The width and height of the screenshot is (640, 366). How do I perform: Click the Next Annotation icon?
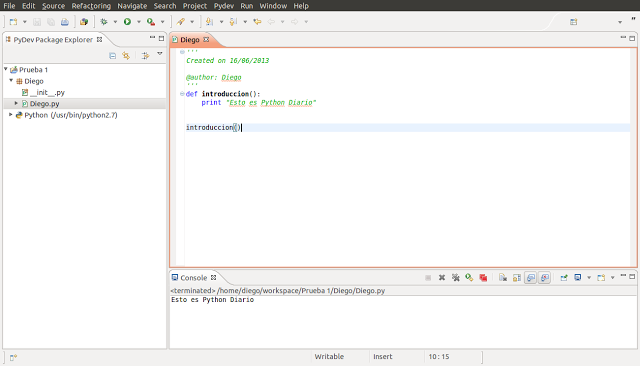209,22
